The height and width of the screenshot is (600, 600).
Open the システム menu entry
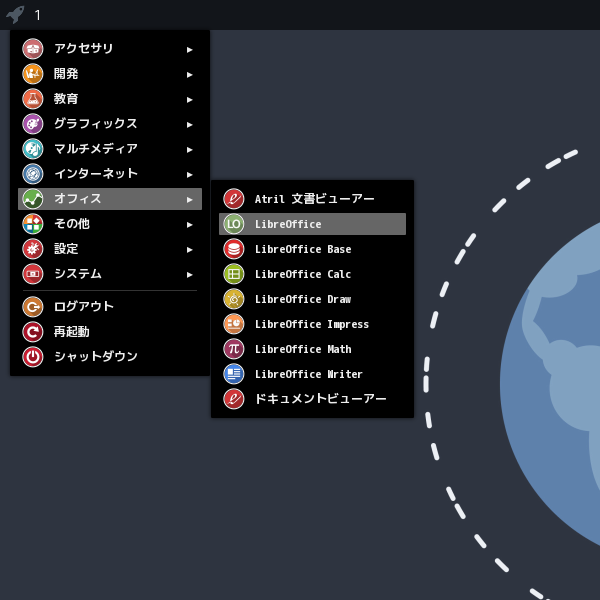pos(110,274)
